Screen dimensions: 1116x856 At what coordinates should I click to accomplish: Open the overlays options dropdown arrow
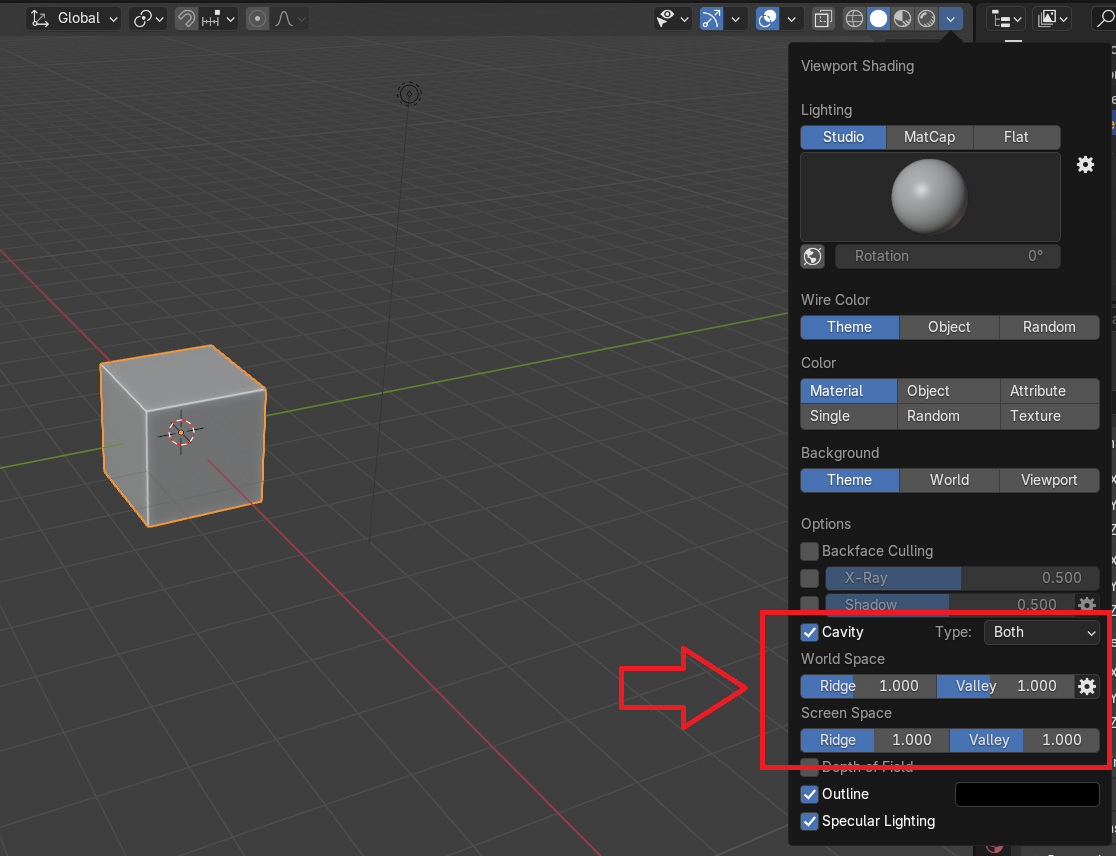[x=791, y=19]
